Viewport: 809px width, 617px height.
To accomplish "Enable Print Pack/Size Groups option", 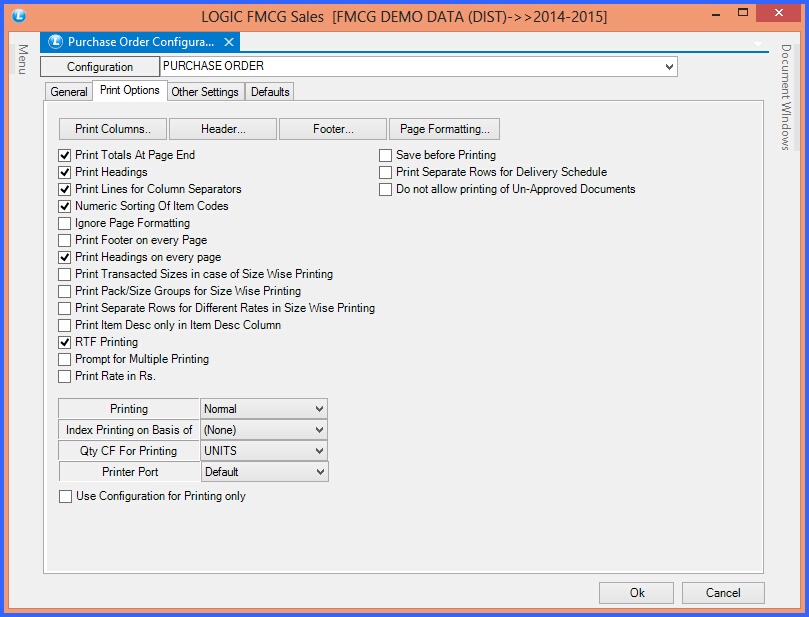I will (64, 291).
